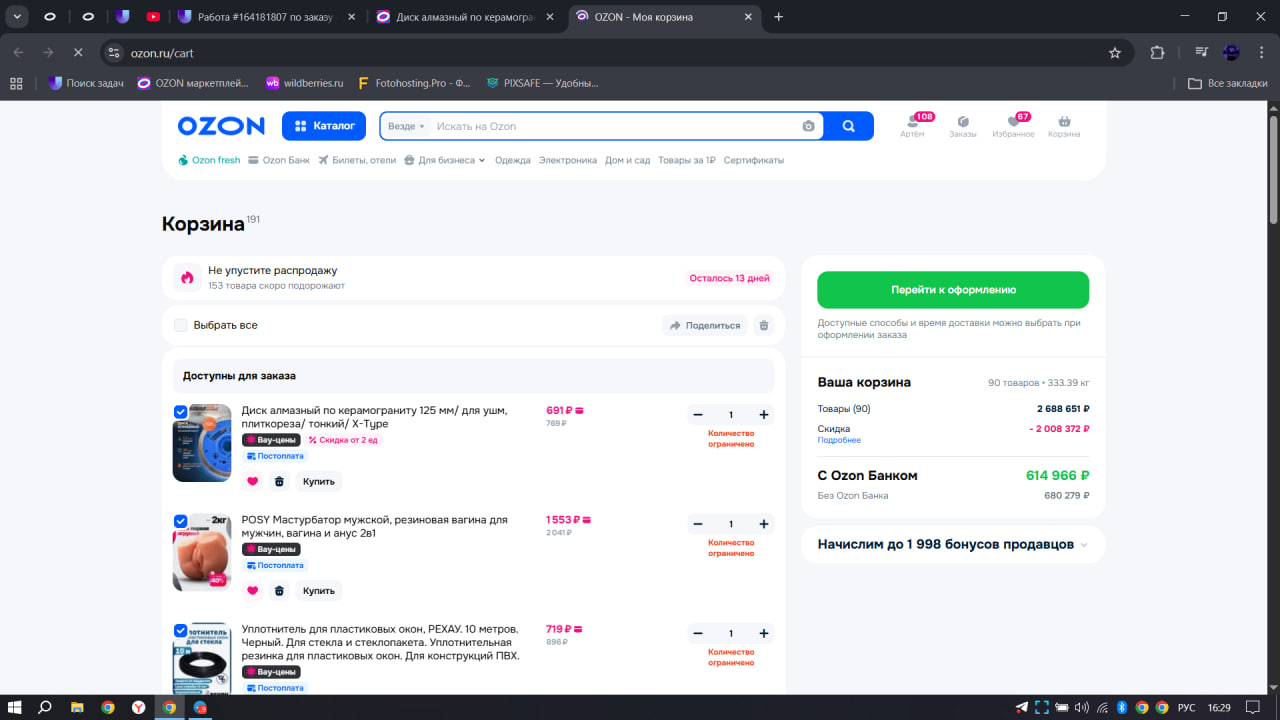Screen dimensions: 1280x720
Task: Open the Windows Start menu
Action: 16,707
